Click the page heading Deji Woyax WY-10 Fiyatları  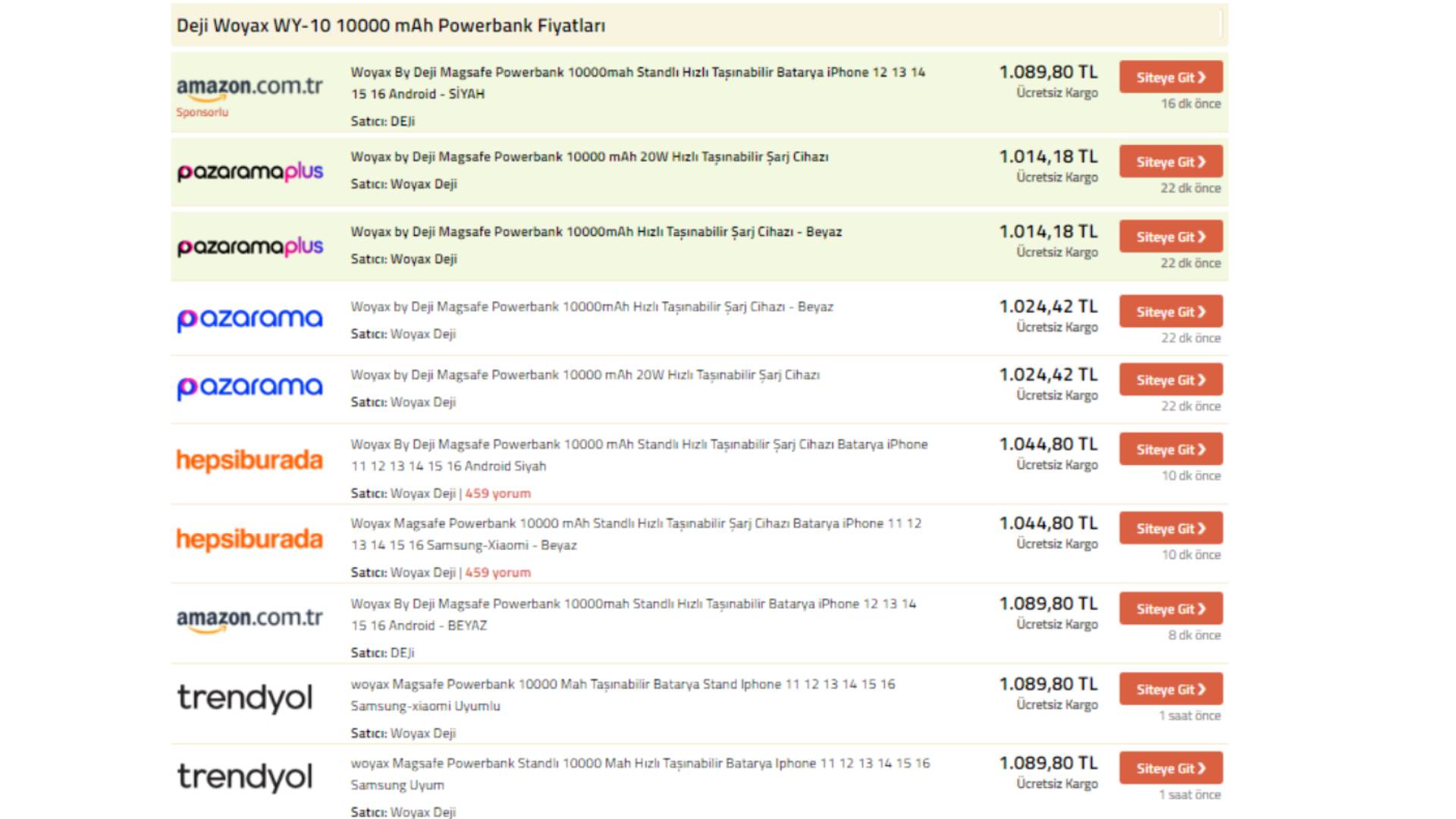pos(391,26)
